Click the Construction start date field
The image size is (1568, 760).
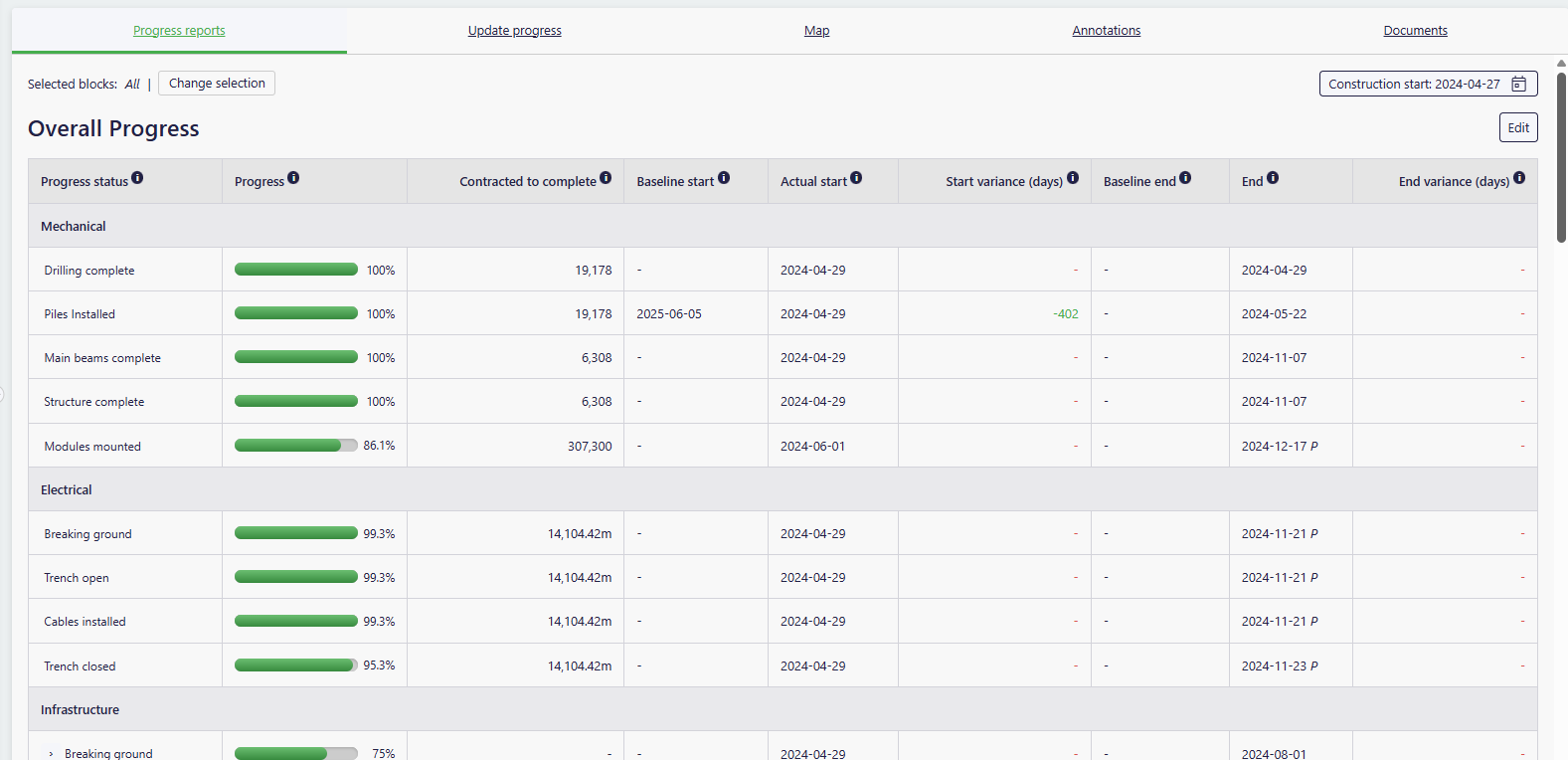(x=1414, y=85)
